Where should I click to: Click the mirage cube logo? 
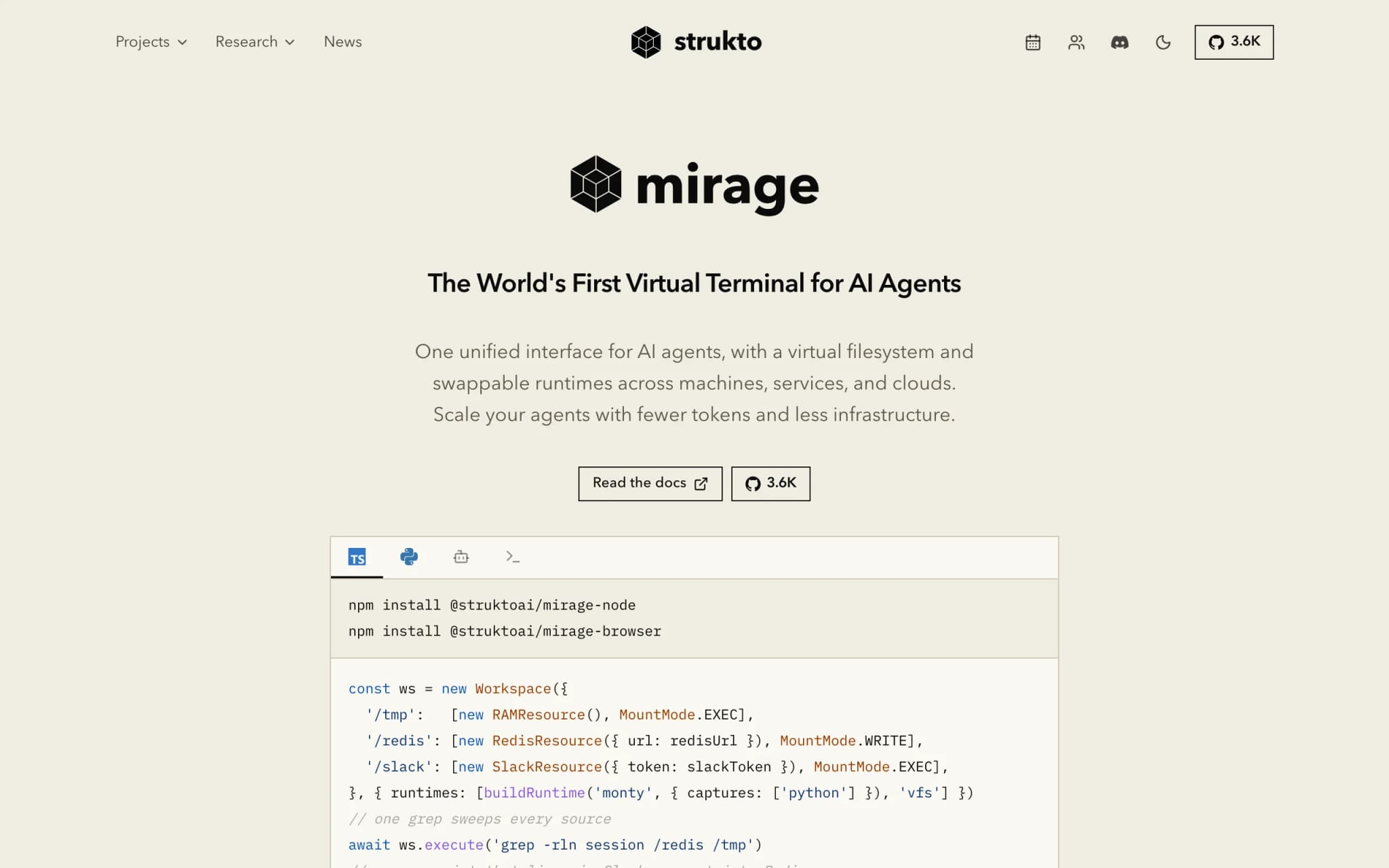[595, 184]
